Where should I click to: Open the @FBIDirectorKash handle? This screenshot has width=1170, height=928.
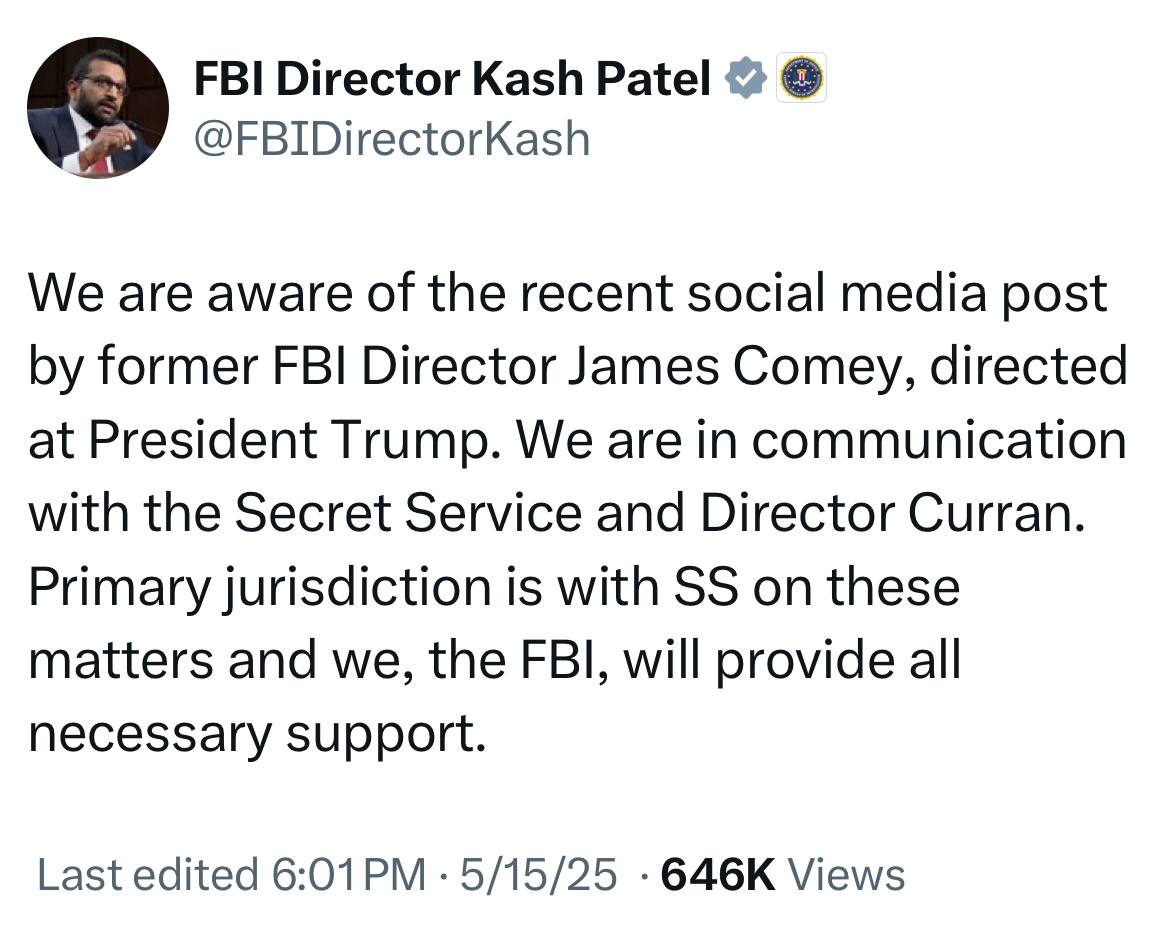(x=392, y=139)
